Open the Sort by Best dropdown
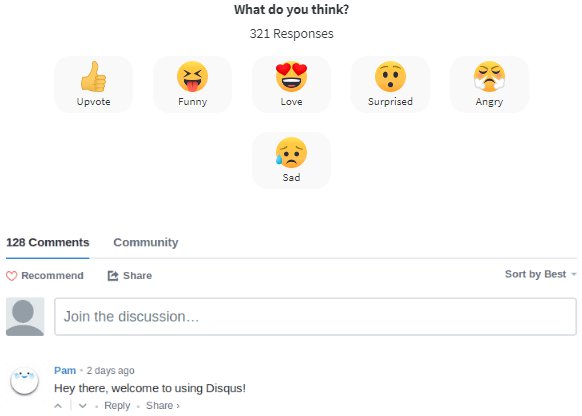Image resolution: width=582 pixels, height=416 pixels. click(x=540, y=274)
